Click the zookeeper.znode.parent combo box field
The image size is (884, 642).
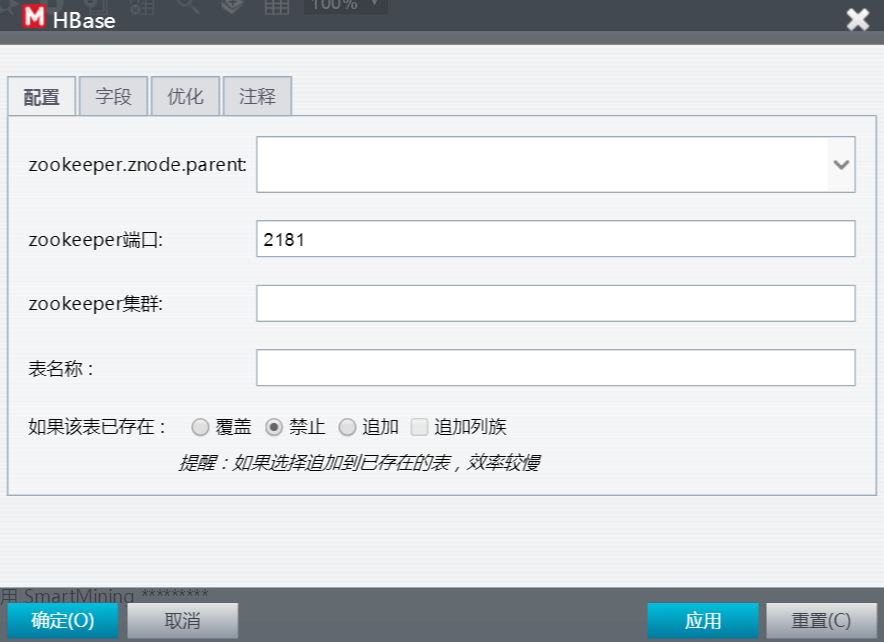click(555, 165)
